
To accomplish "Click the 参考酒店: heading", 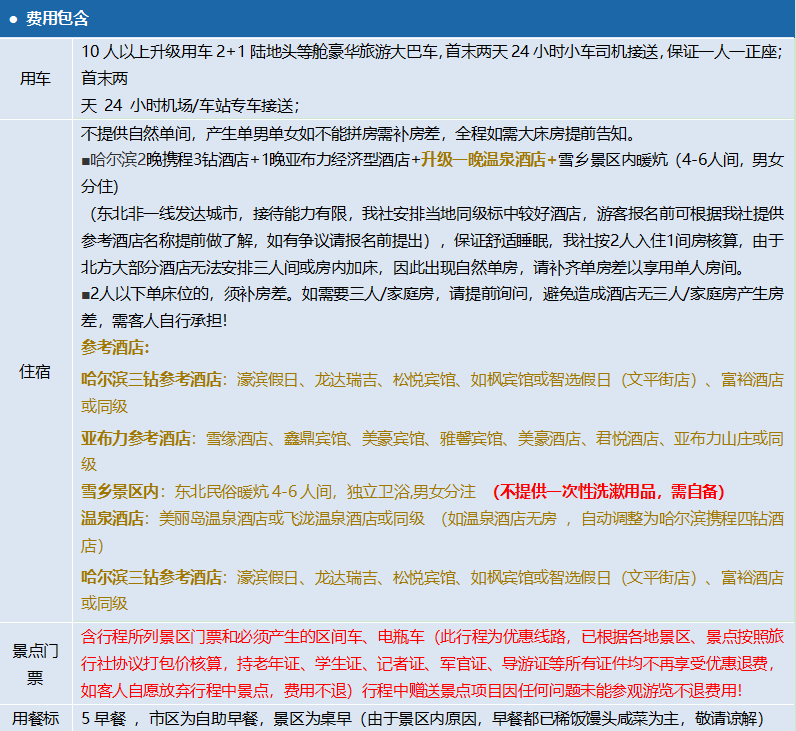I will coord(115,347).
